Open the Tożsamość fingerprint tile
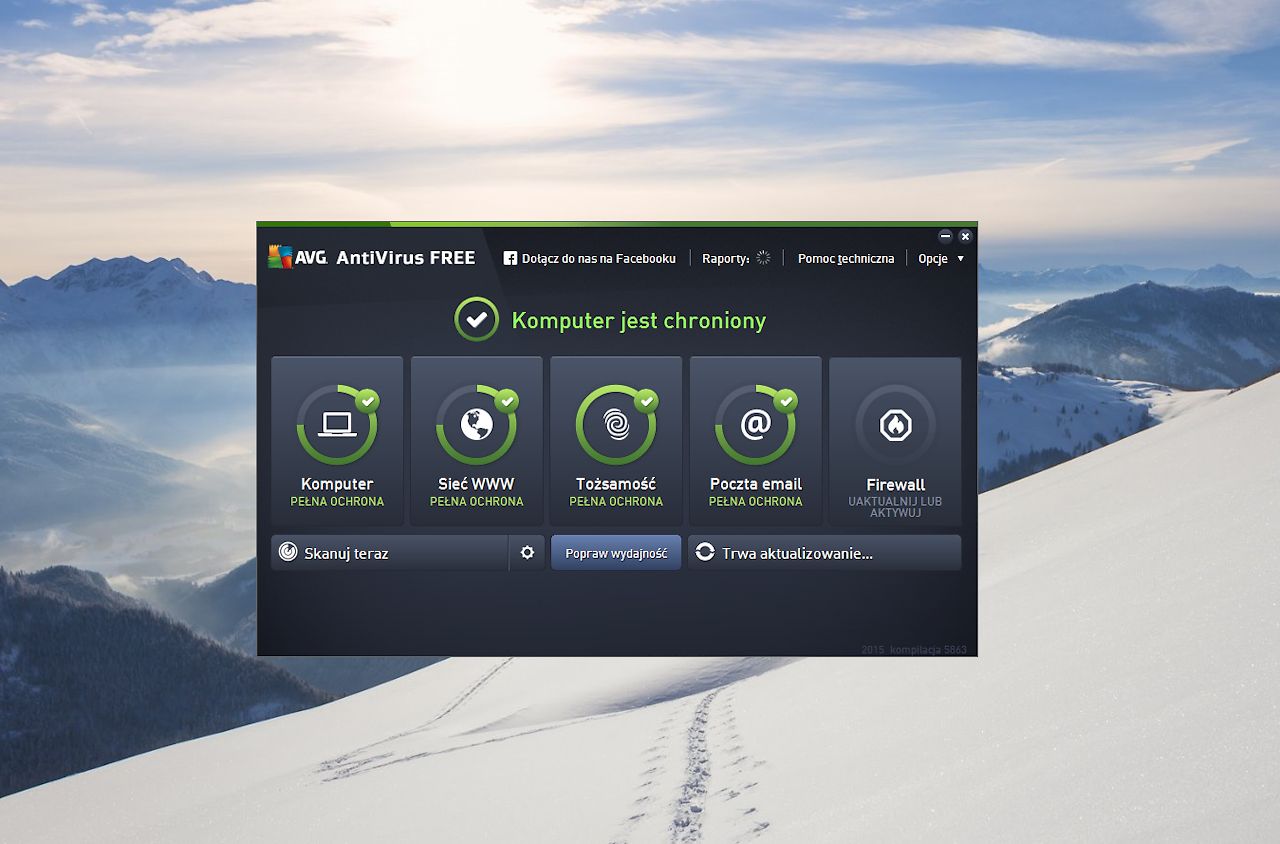 coord(616,441)
